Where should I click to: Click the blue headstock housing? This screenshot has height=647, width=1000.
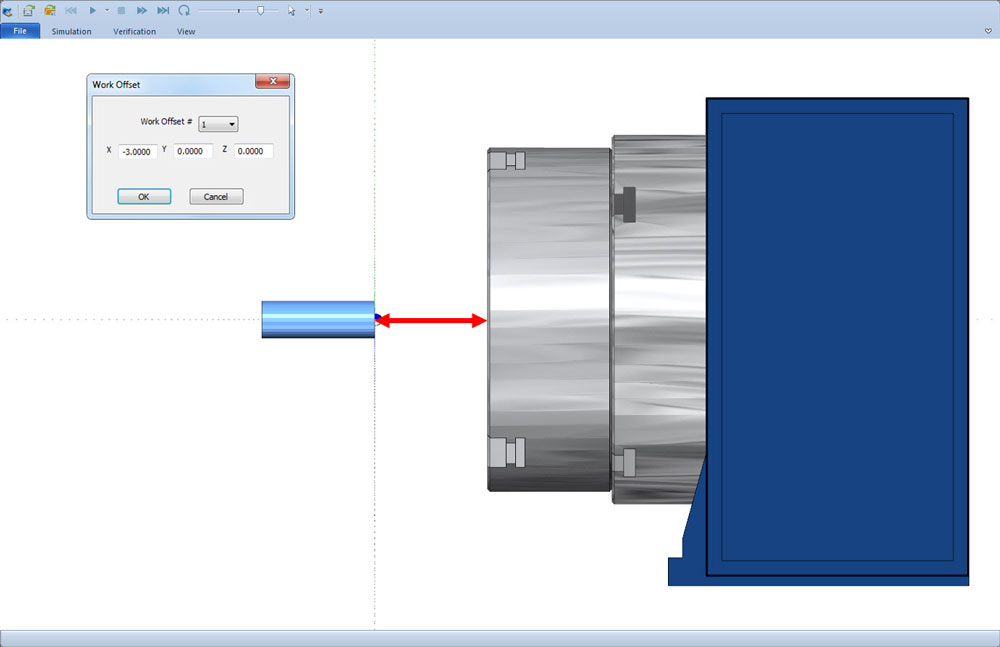click(x=837, y=337)
